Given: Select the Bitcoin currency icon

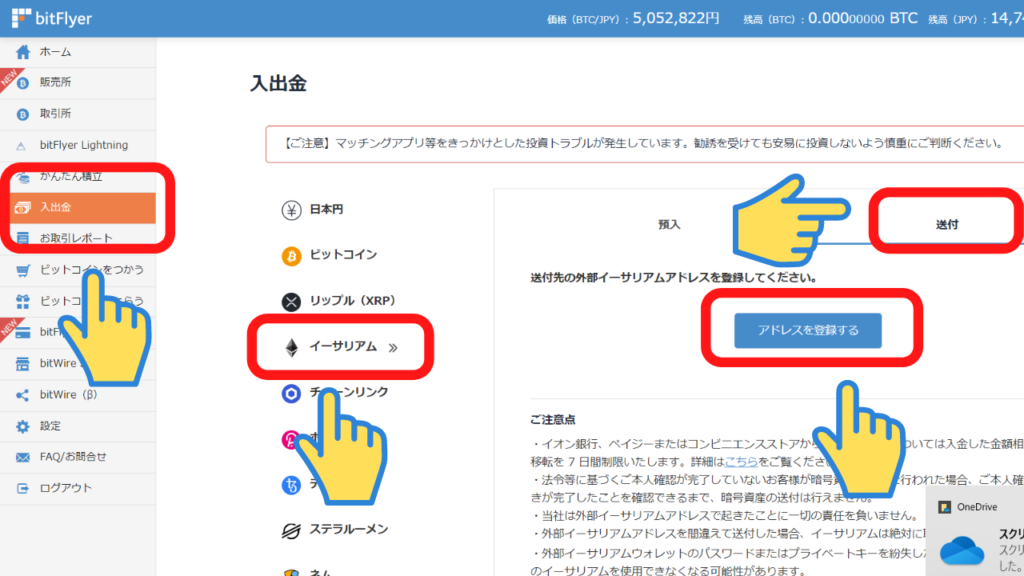Looking at the screenshot, I should click(x=292, y=256).
